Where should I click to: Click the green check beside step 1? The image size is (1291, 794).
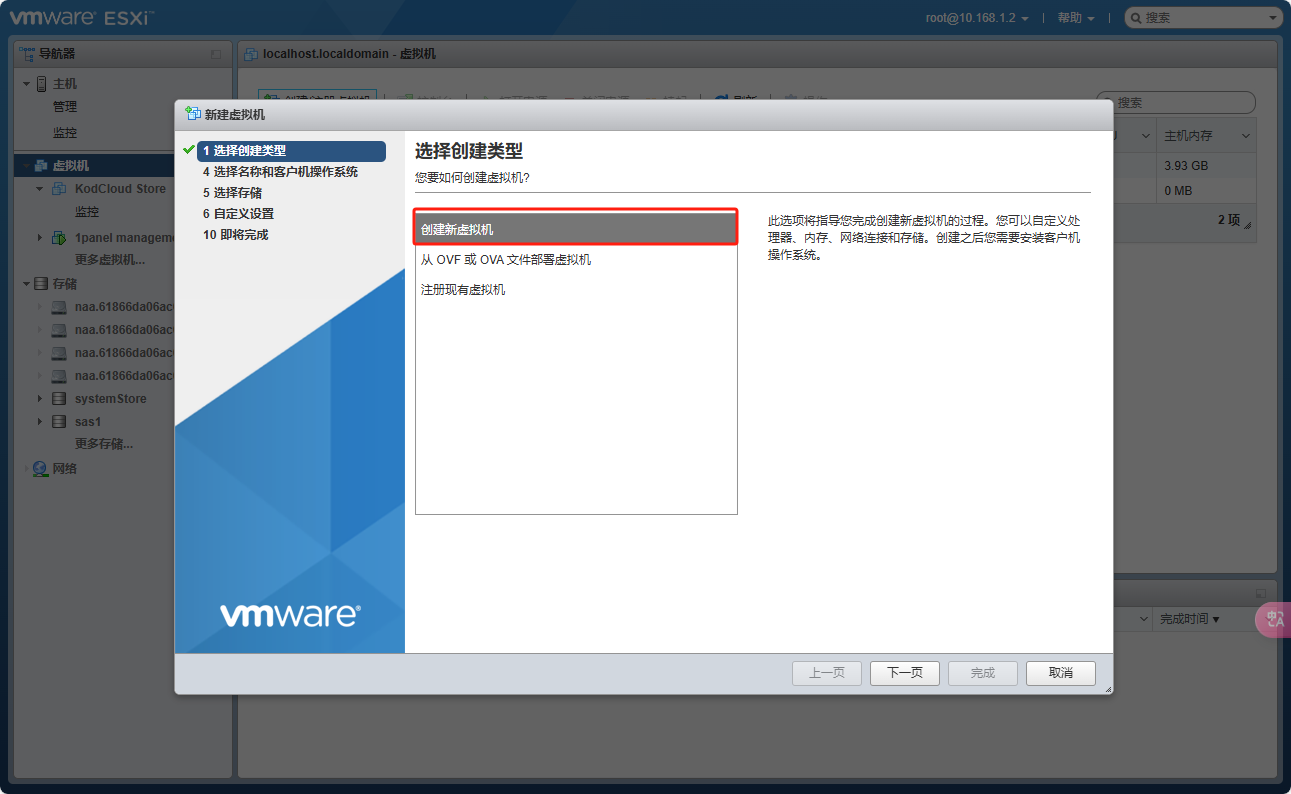189,150
